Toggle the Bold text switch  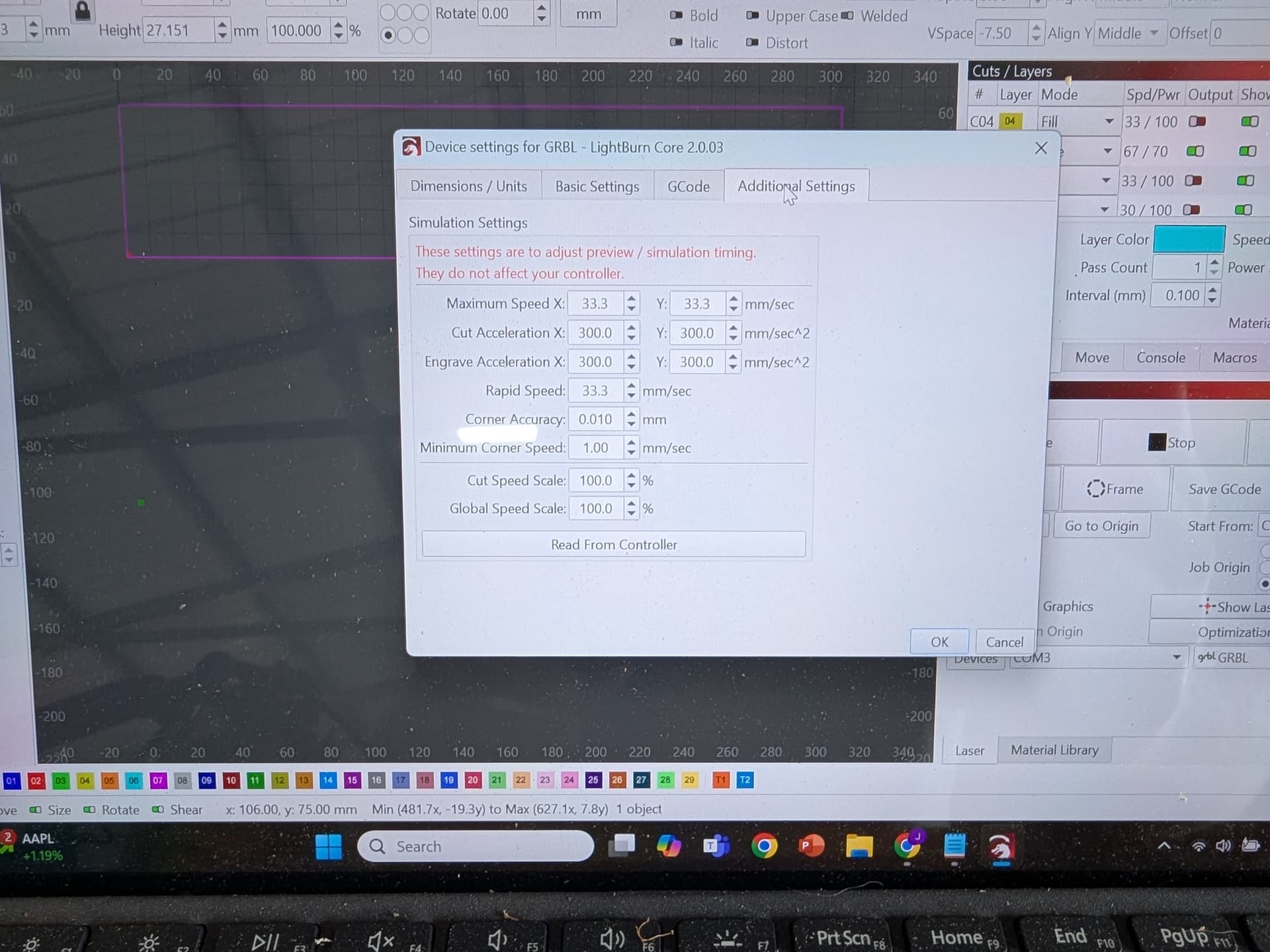click(x=676, y=15)
